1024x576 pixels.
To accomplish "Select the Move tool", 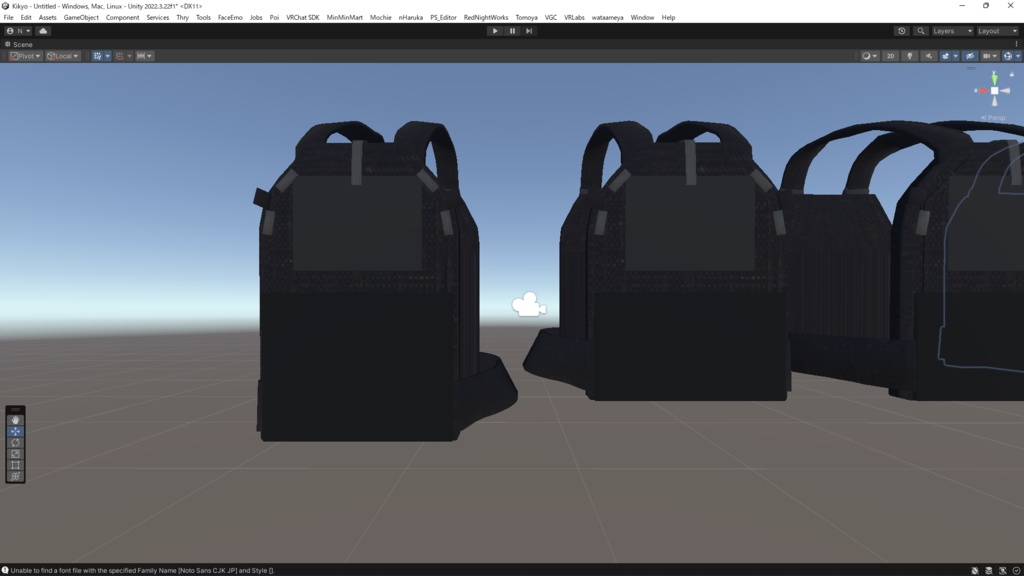I will point(15,431).
